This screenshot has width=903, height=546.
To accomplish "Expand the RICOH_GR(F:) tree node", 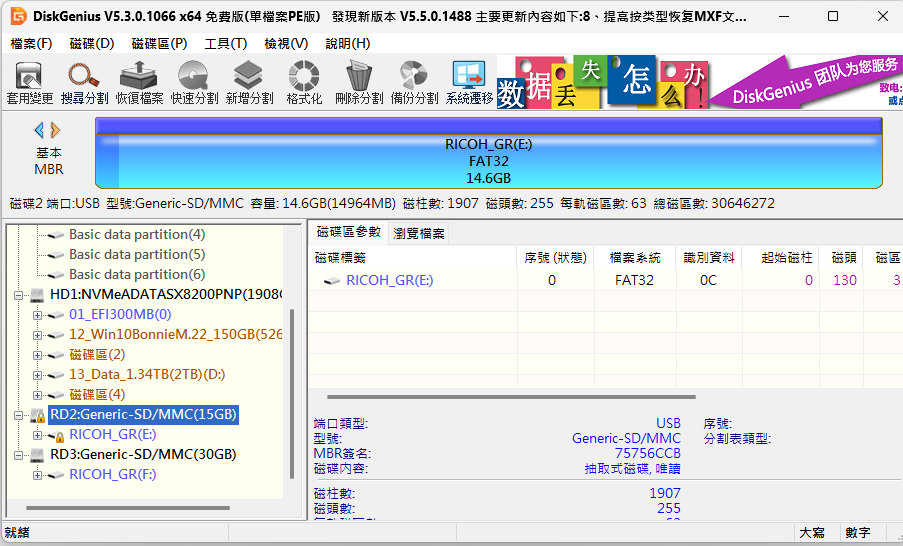I will 37,475.
